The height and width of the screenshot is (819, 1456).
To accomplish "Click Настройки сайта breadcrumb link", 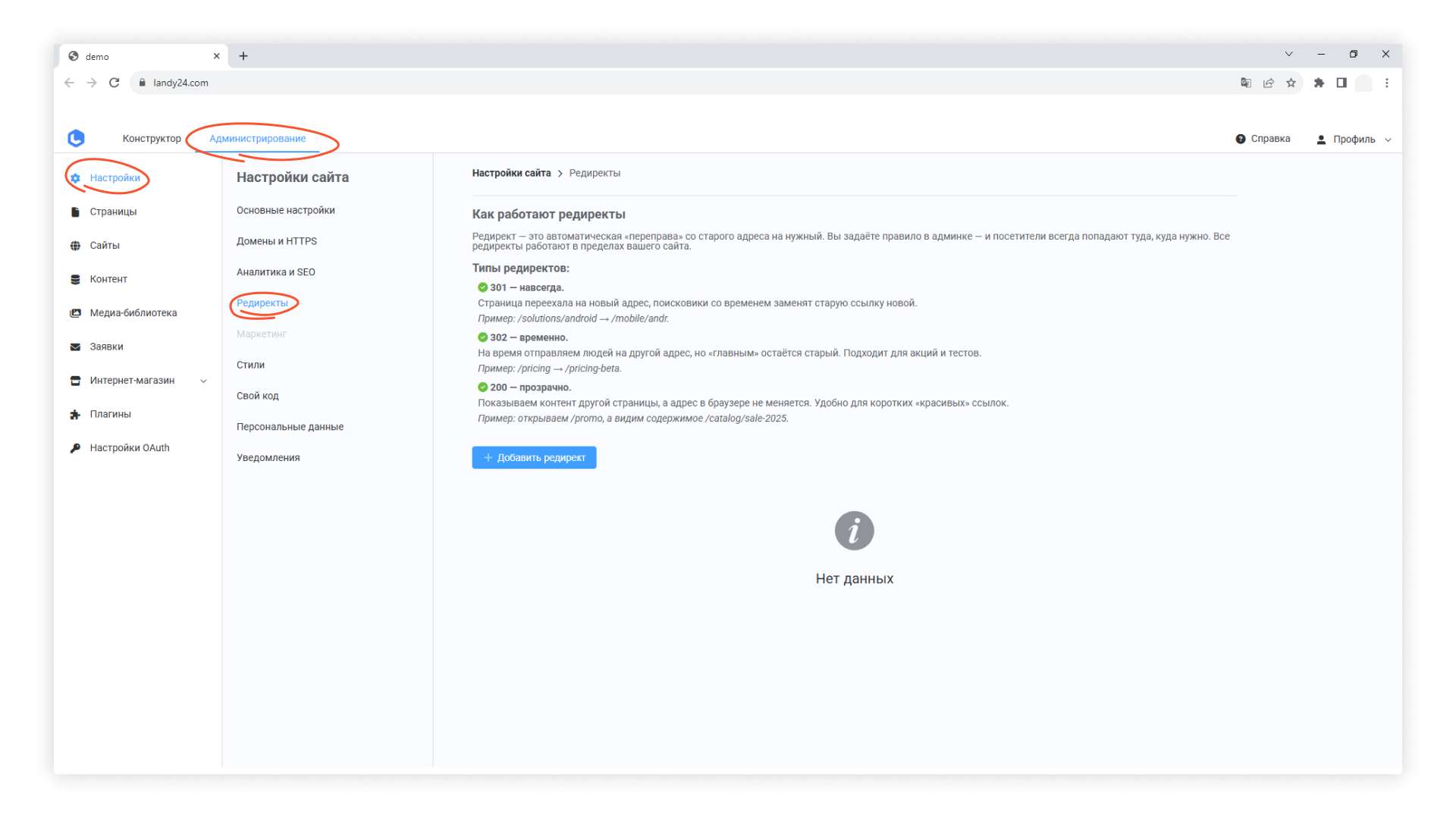I will click(x=511, y=173).
